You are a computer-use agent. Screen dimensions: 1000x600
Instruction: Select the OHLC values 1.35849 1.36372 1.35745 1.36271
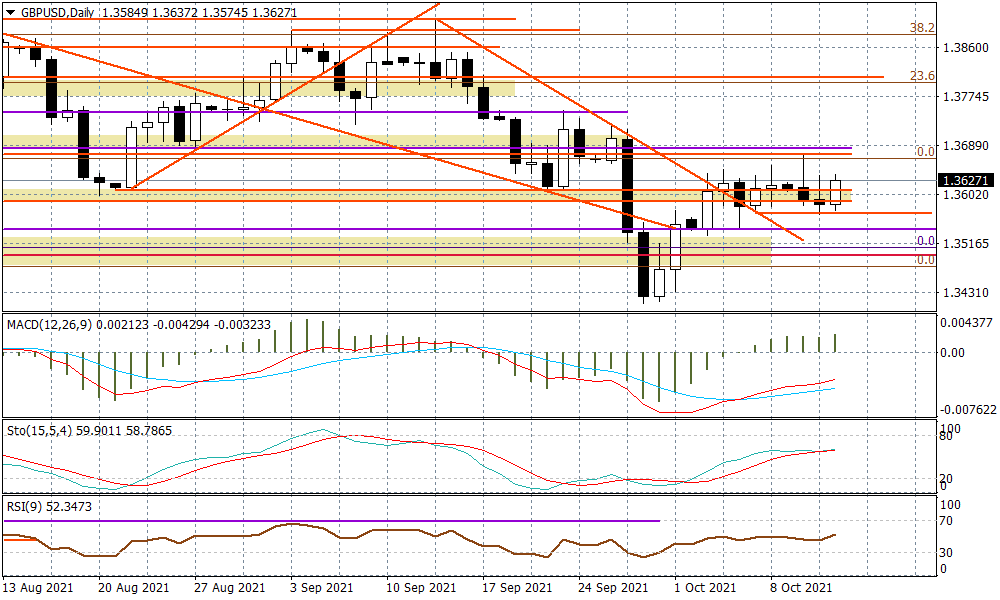(x=198, y=12)
